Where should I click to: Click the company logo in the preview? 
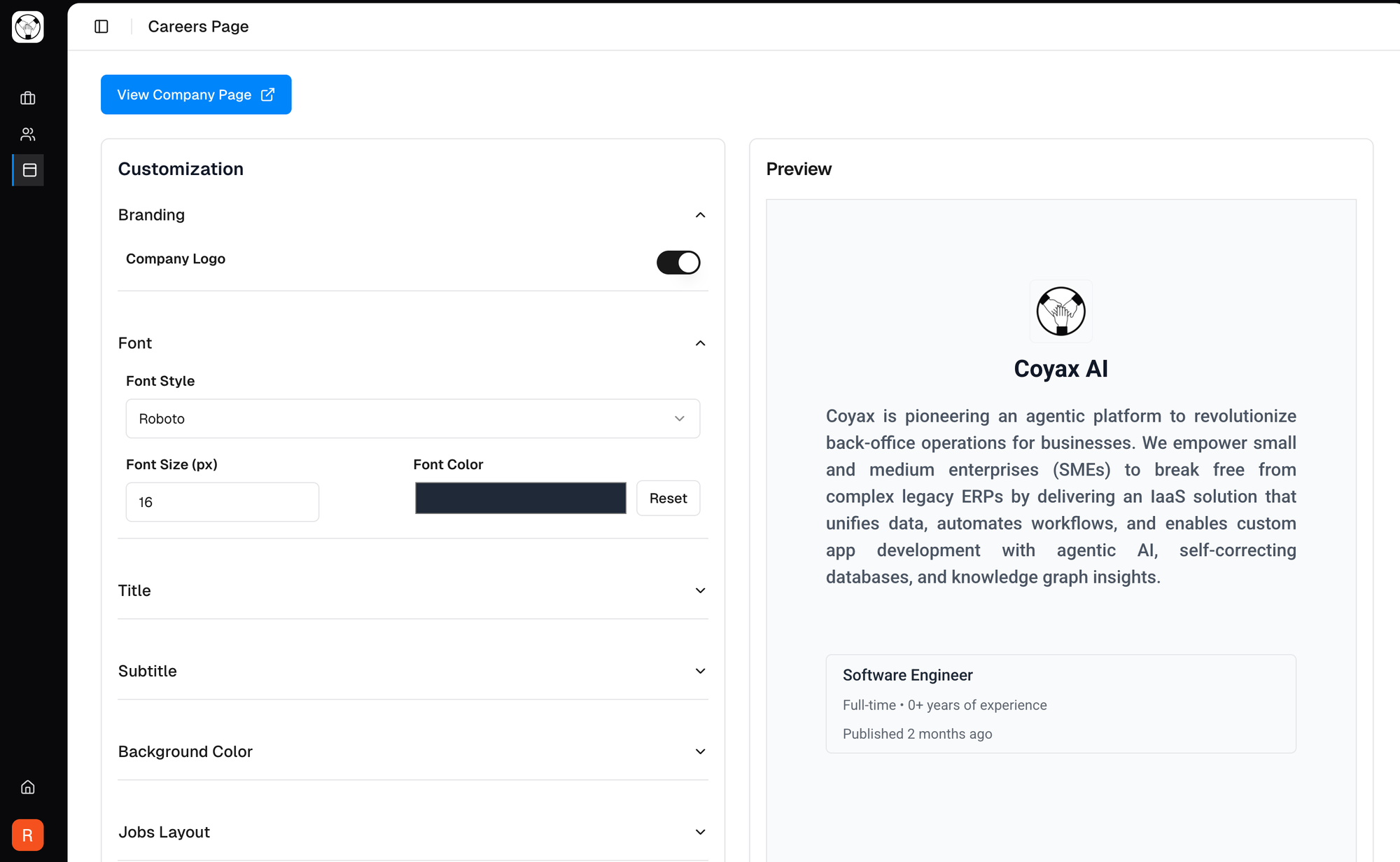click(x=1060, y=311)
